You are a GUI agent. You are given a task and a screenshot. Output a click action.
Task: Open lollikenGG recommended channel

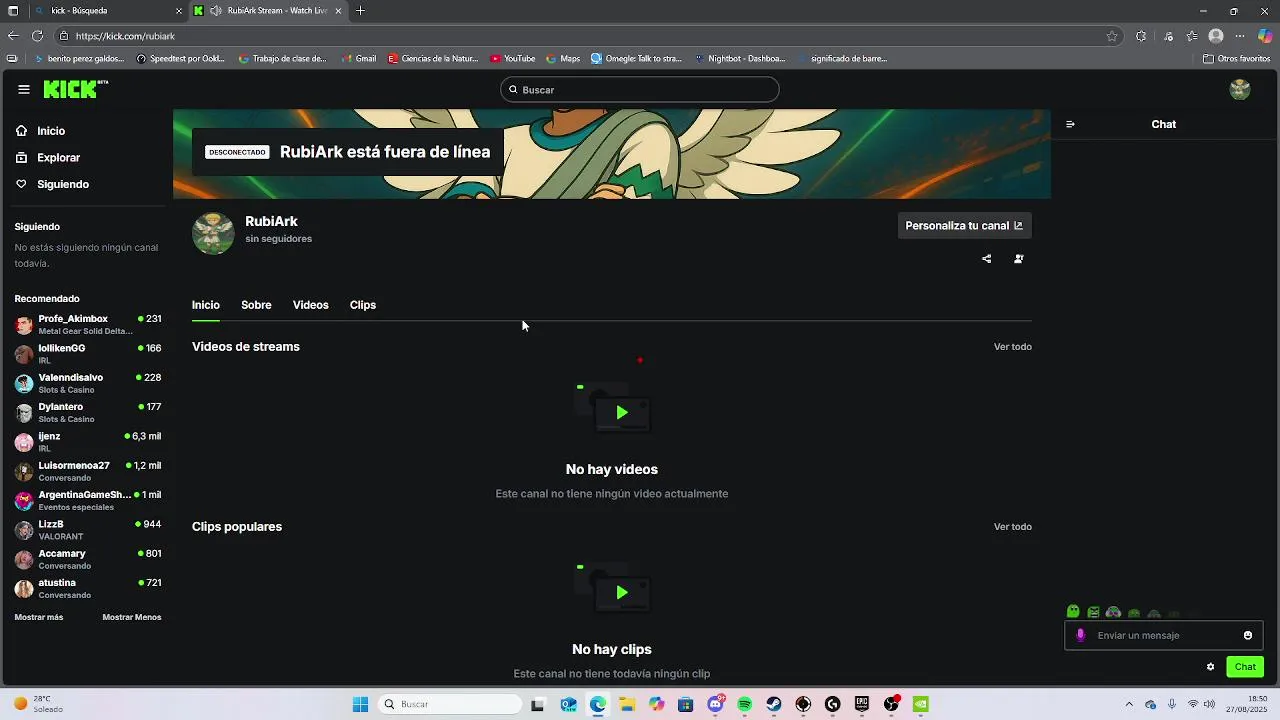(88, 354)
